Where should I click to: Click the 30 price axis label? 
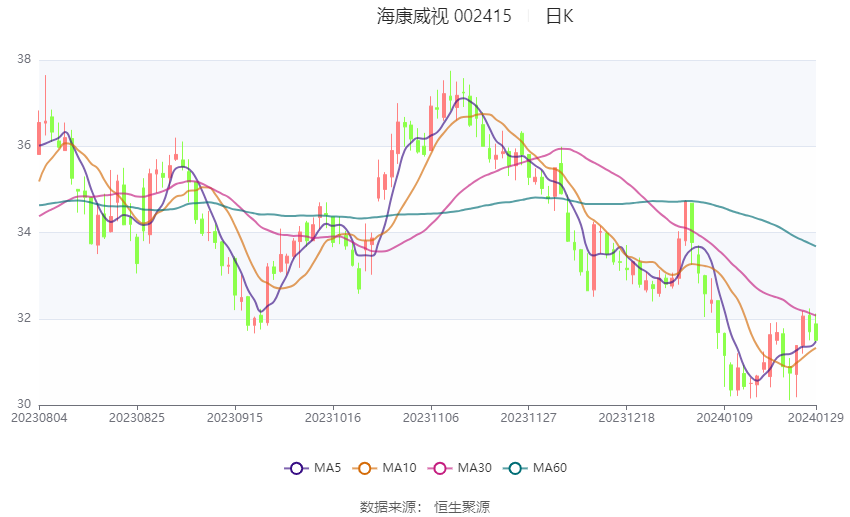[x=24, y=404]
